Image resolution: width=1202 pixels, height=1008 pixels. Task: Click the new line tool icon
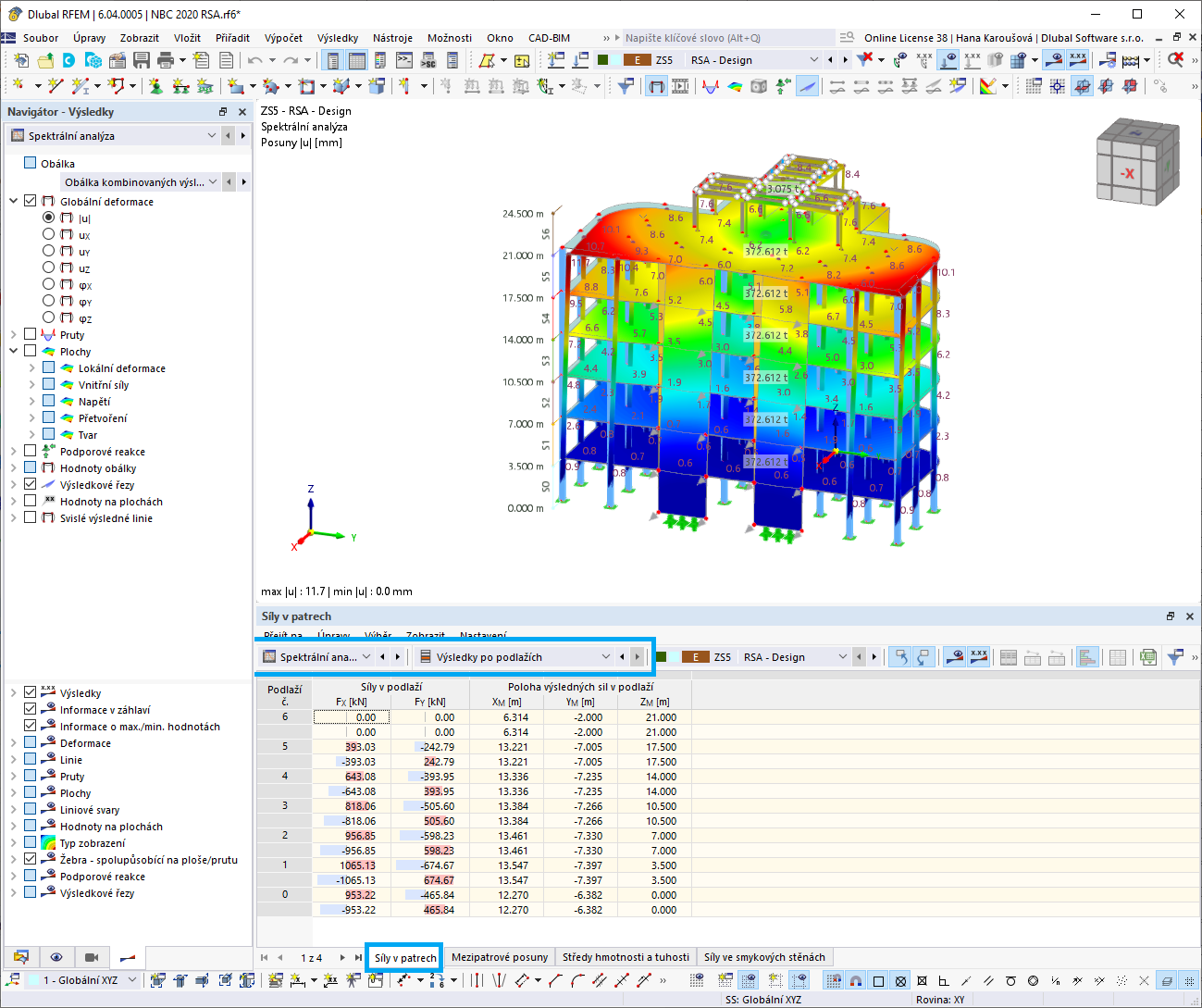(56, 86)
